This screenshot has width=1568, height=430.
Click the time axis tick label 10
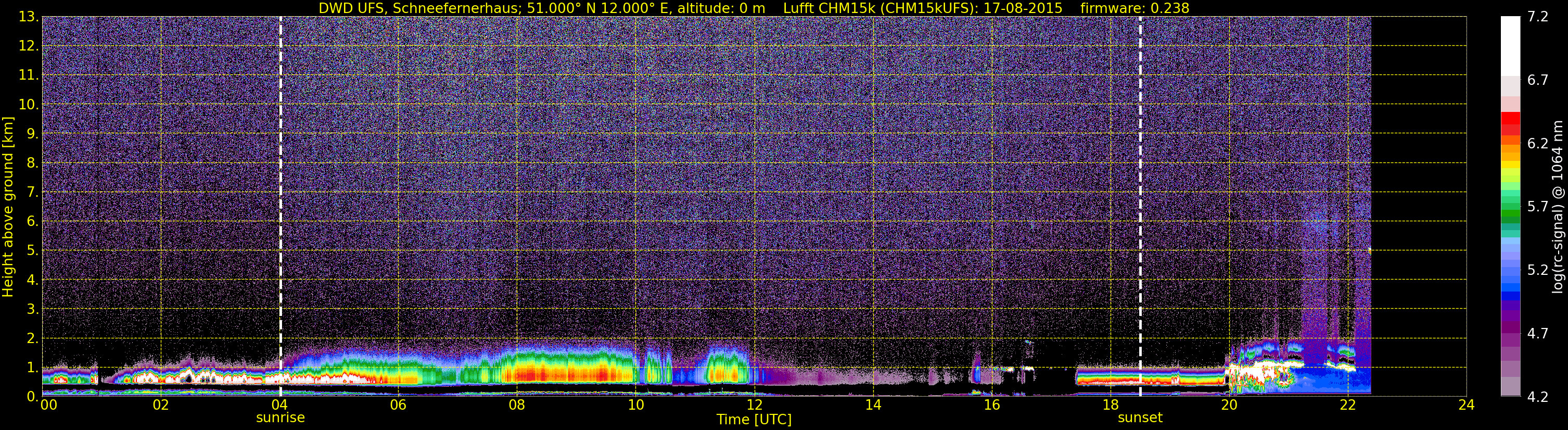pyautogui.click(x=635, y=405)
